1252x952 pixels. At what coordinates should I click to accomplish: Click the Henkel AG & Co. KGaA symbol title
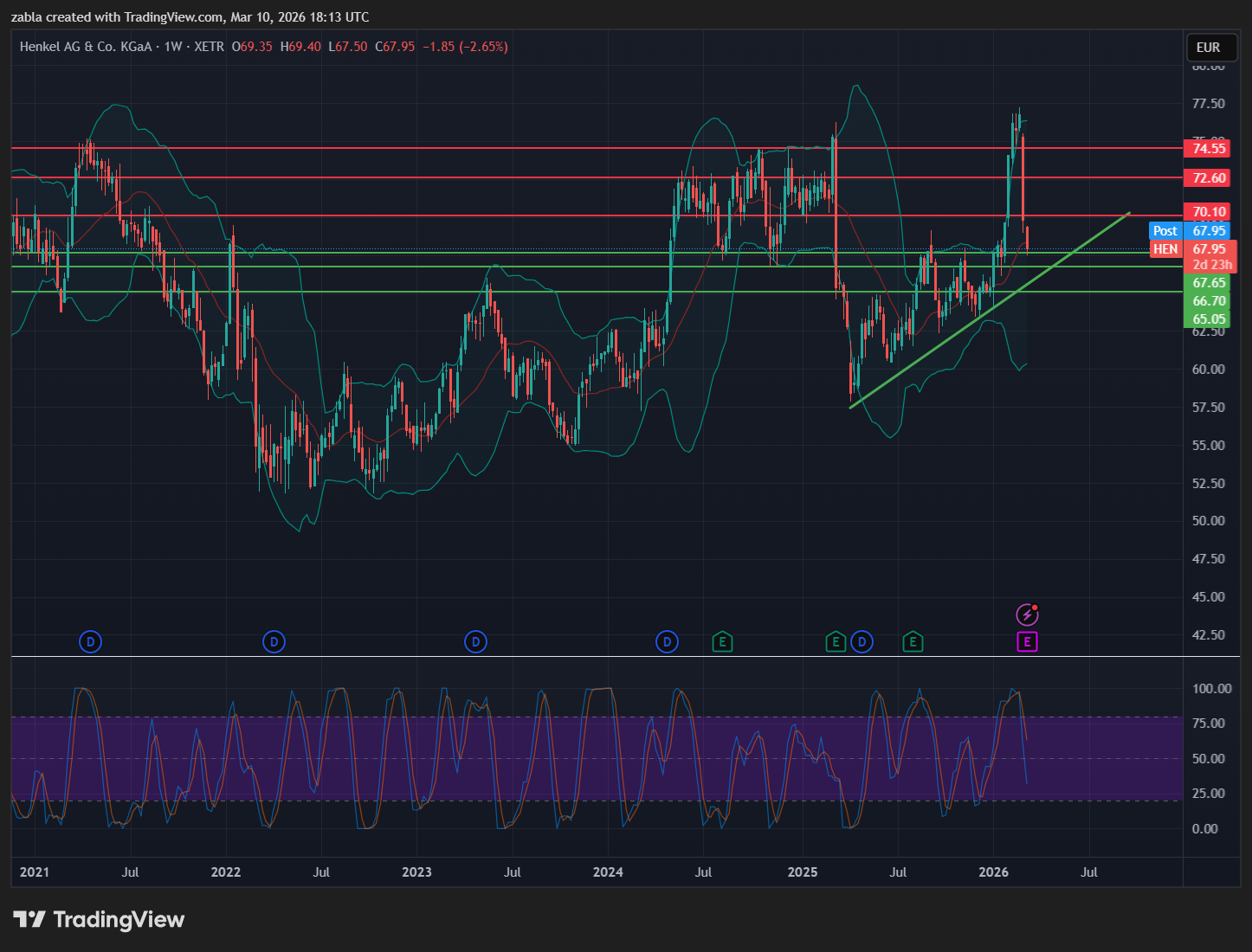(85, 47)
